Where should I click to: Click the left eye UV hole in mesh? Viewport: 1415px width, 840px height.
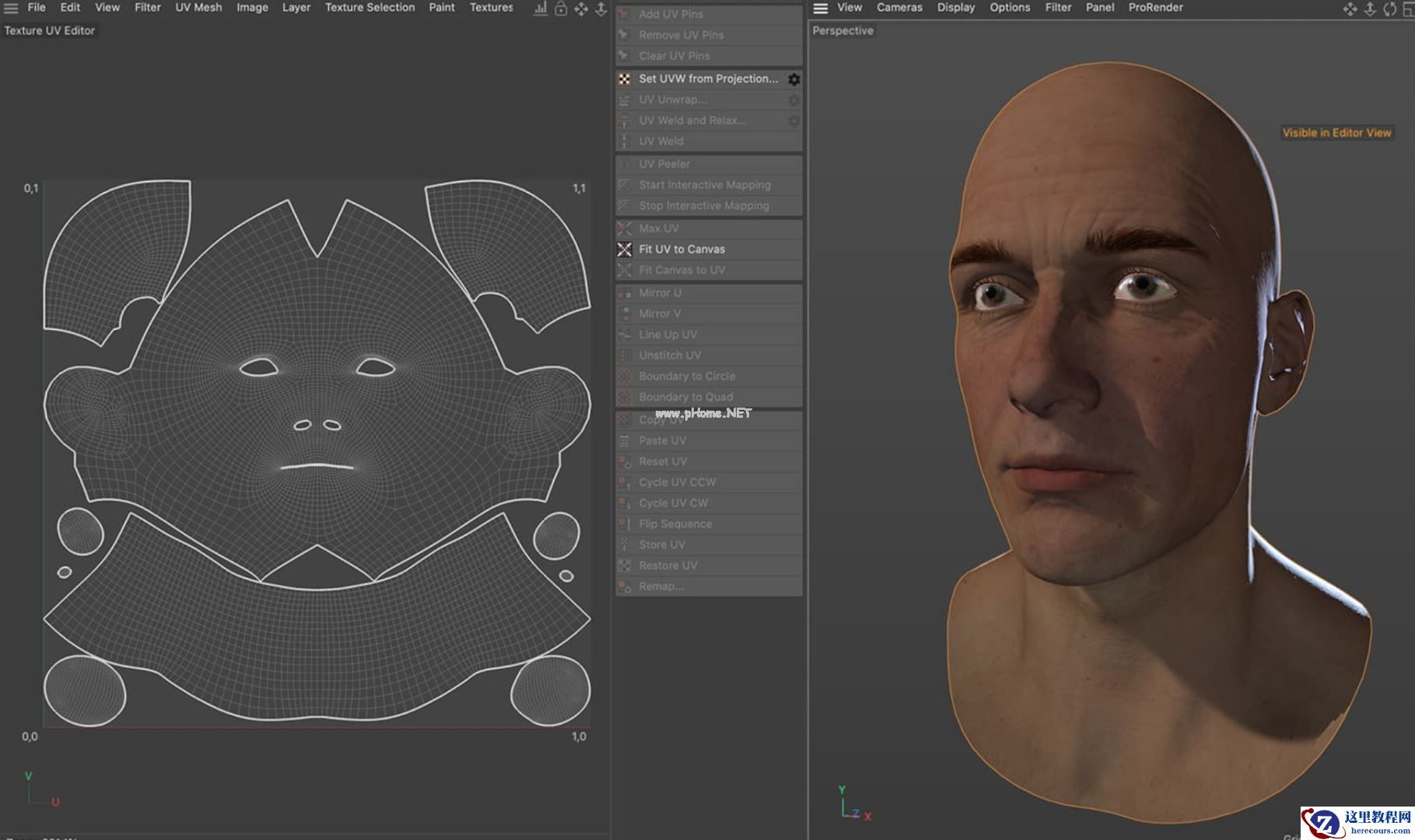coord(259,367)
